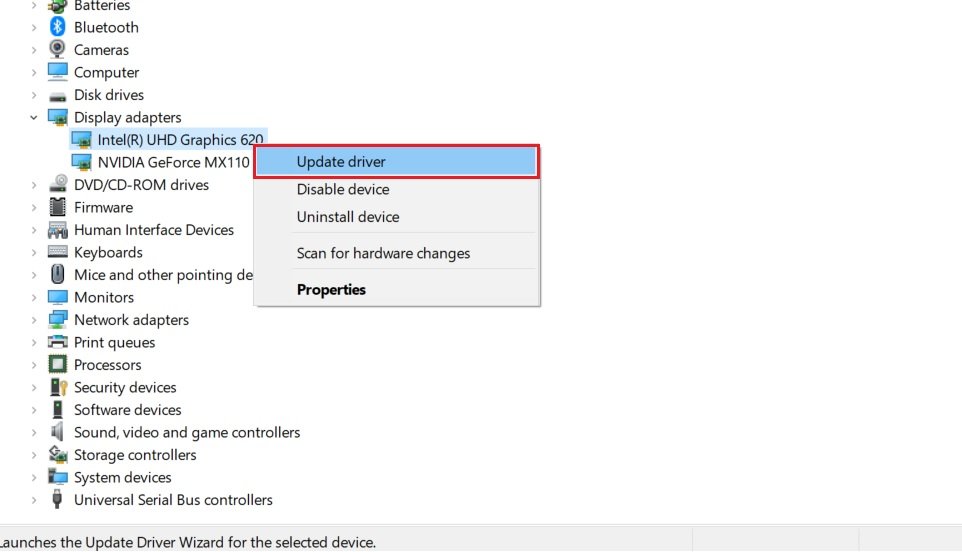Expand the Disk drives node arrow

coord(34,95)
